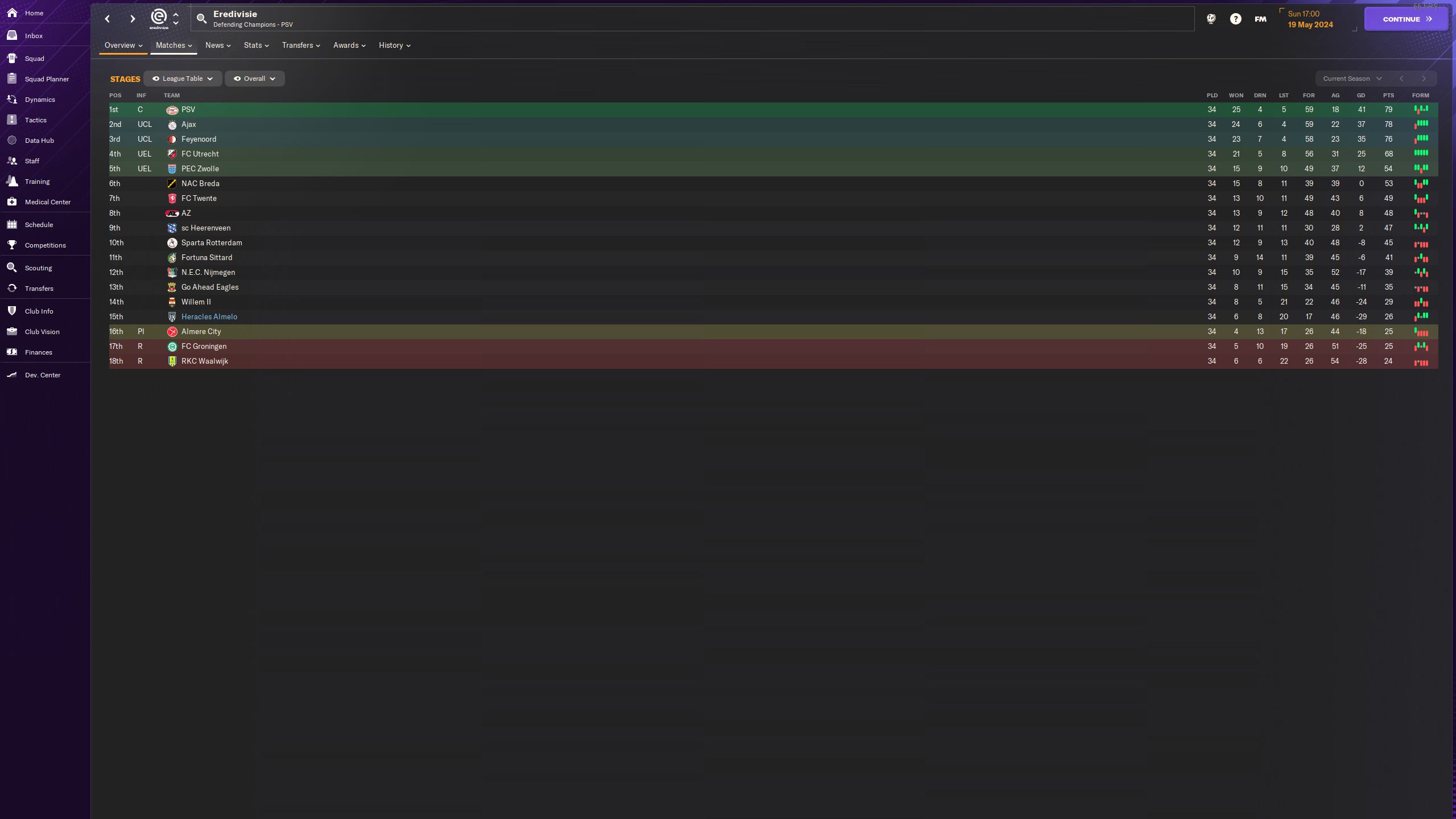Click the forward navigation arrow
Viewport: 1456px width, 819px height.
coord(131,18)
